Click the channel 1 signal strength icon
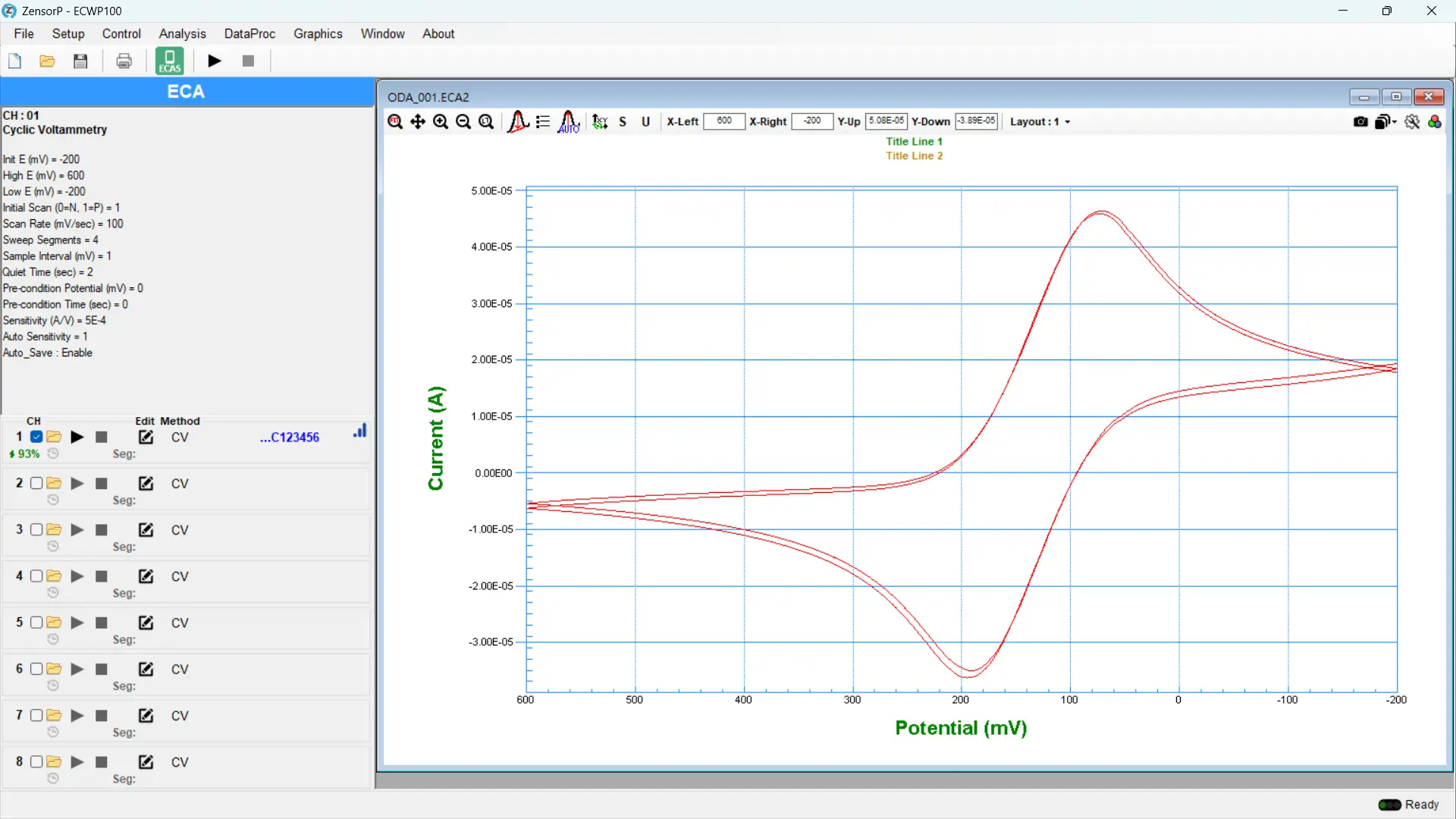Viewport: 1456px width, 819px height. 360,431
